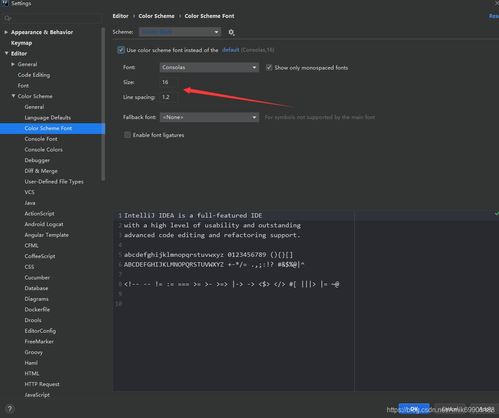Click the OK button
The height and width of the screenshot is (418, 499).
pos(414,409)
